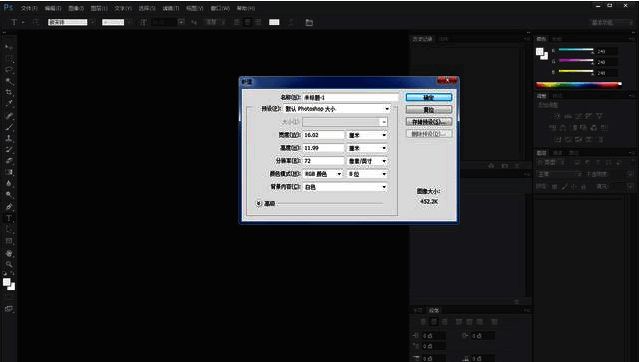Click the 名称 name input field

350,97
